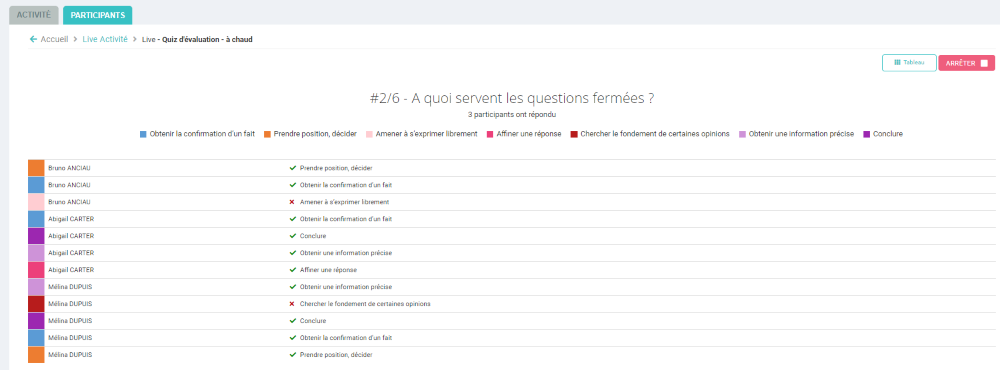Click green check beside Mélina DUPUIS's 'Prendre position, décider'
The width and height of the screenshot is (1000, 370).
pyautogui.click(x=293, y=355)
